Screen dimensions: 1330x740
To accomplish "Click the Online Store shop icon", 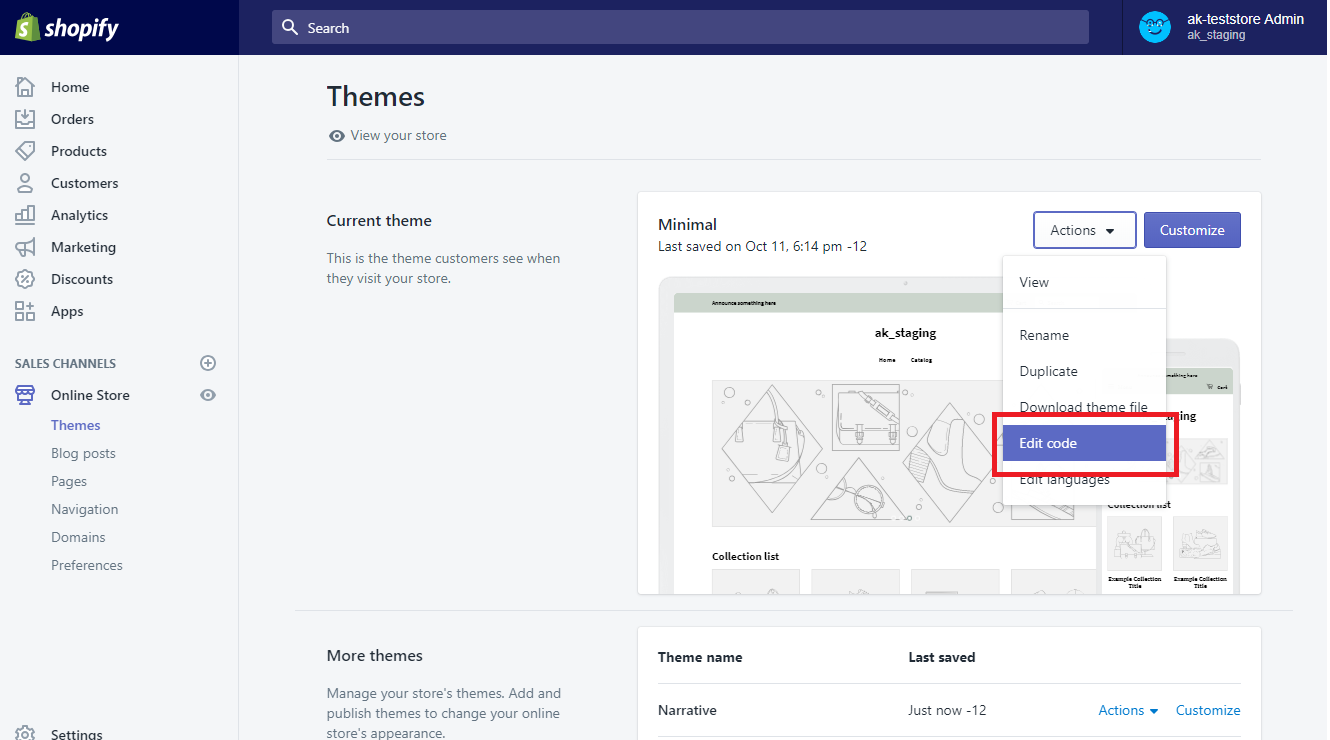I will 25,395.
